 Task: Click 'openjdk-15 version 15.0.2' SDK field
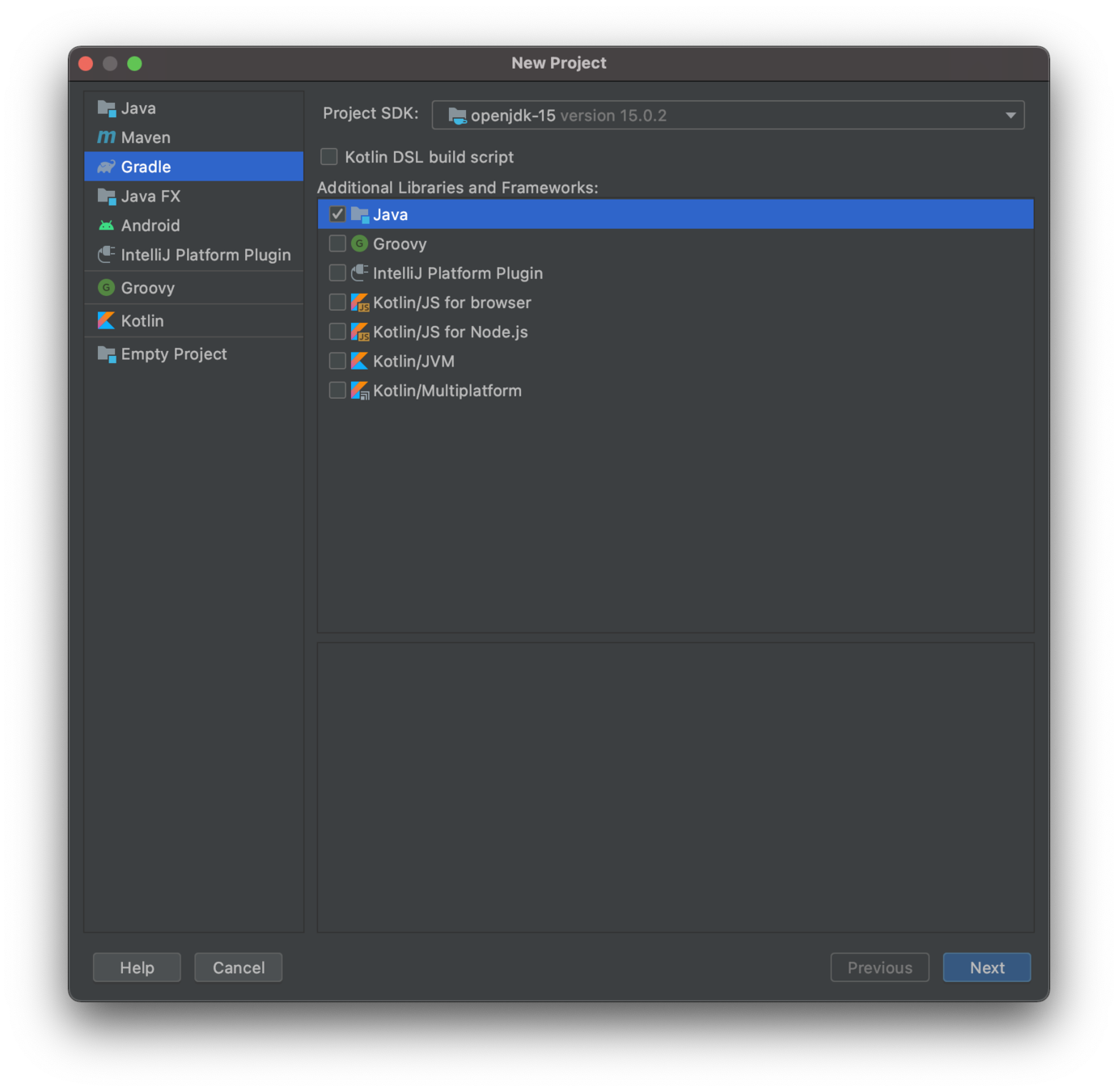(728, 116)
